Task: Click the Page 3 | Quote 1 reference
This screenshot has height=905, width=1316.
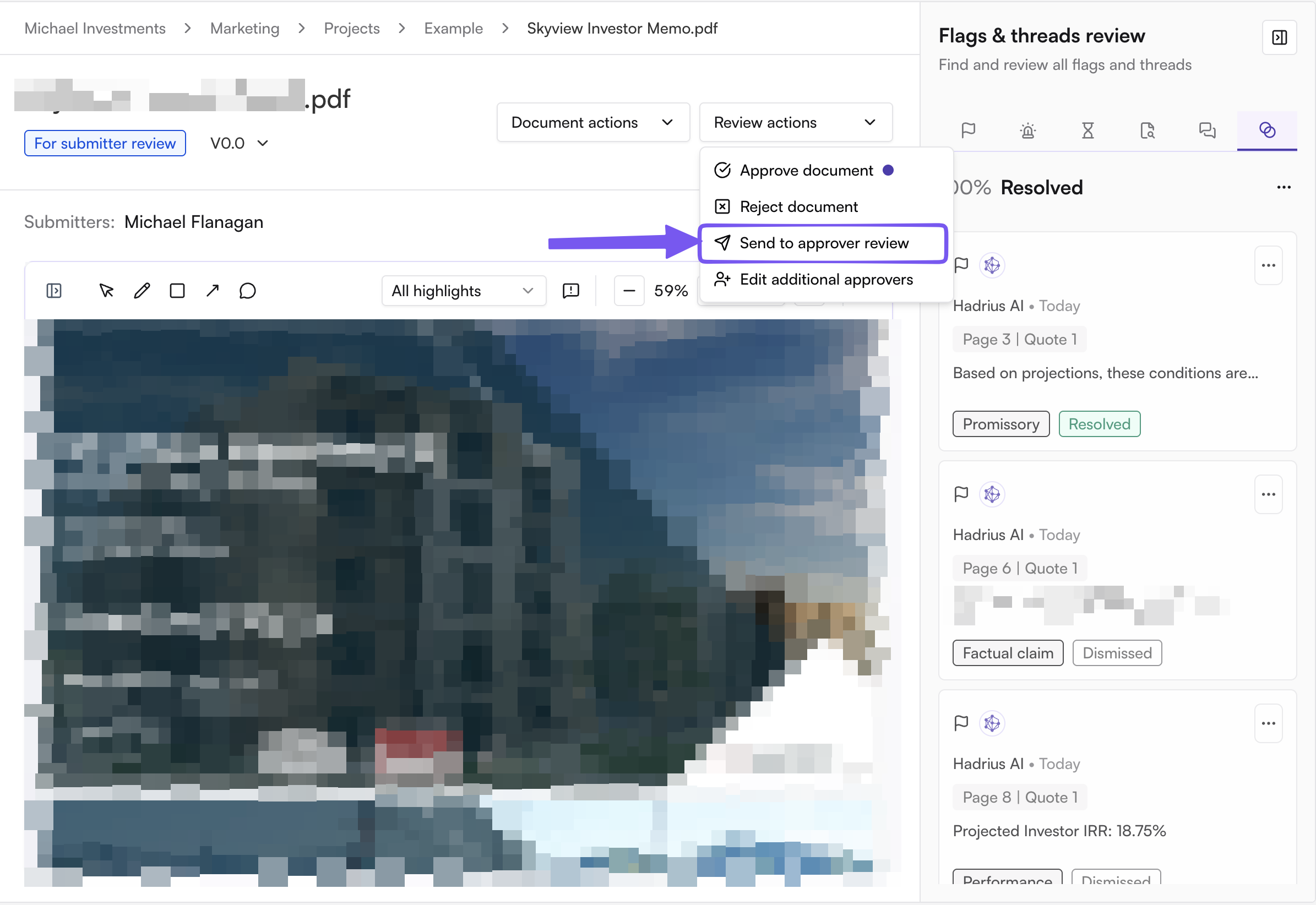Action: coord(1019,340)
